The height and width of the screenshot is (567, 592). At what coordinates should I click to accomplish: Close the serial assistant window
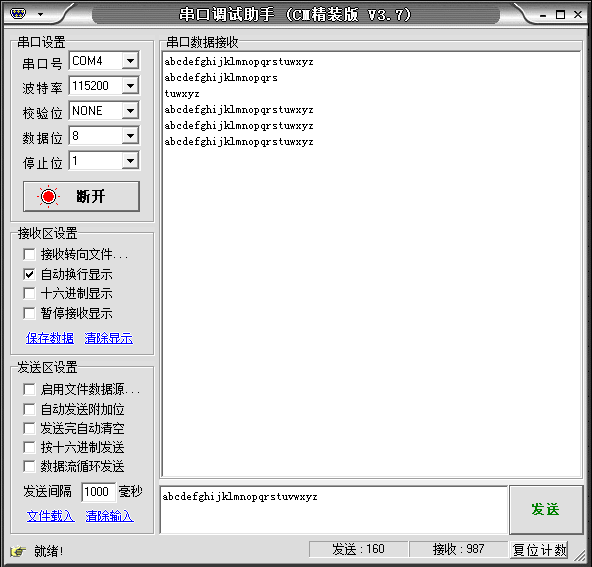[x=578, y=14]
